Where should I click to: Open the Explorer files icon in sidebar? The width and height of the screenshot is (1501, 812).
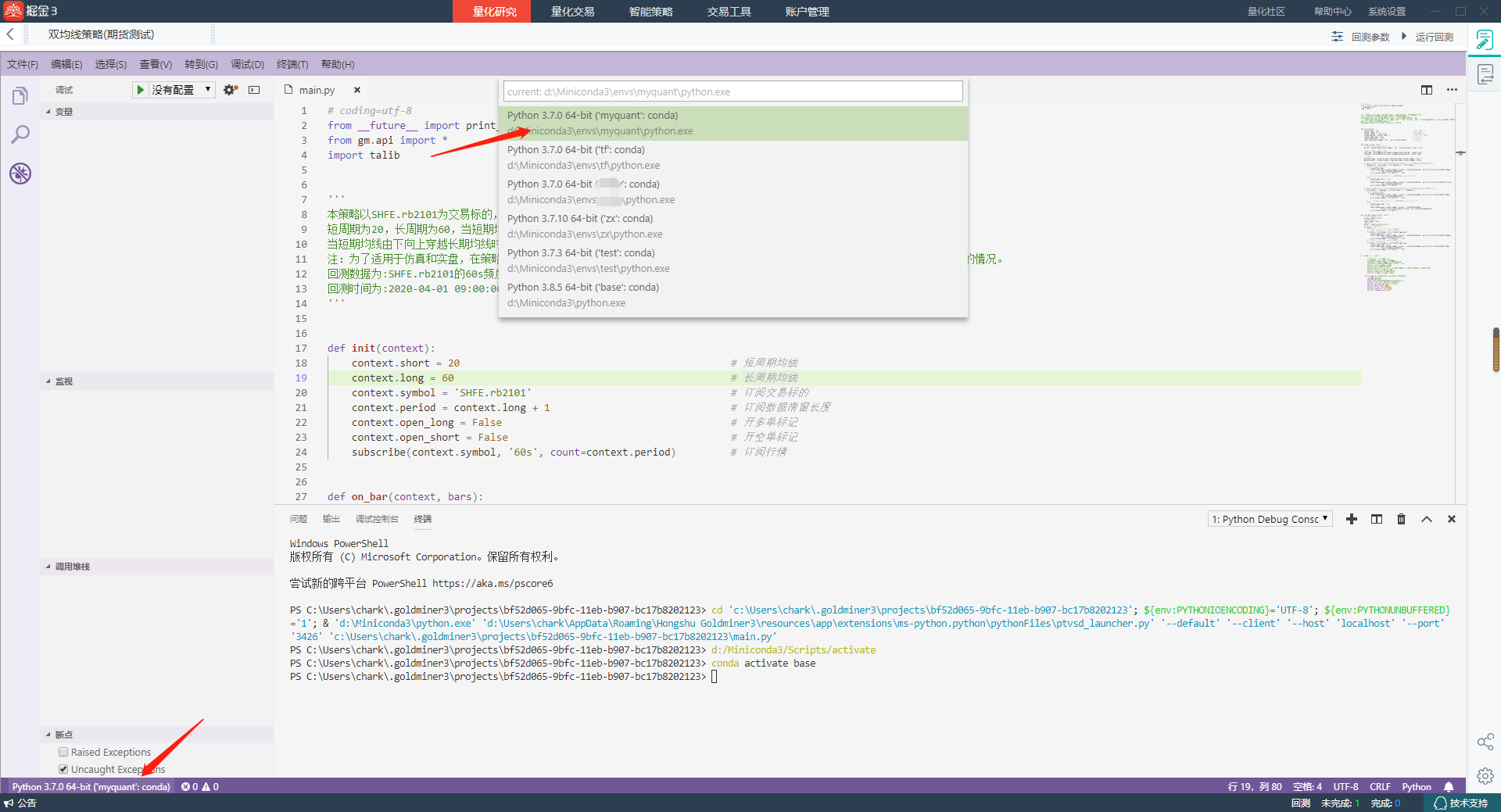20,96
